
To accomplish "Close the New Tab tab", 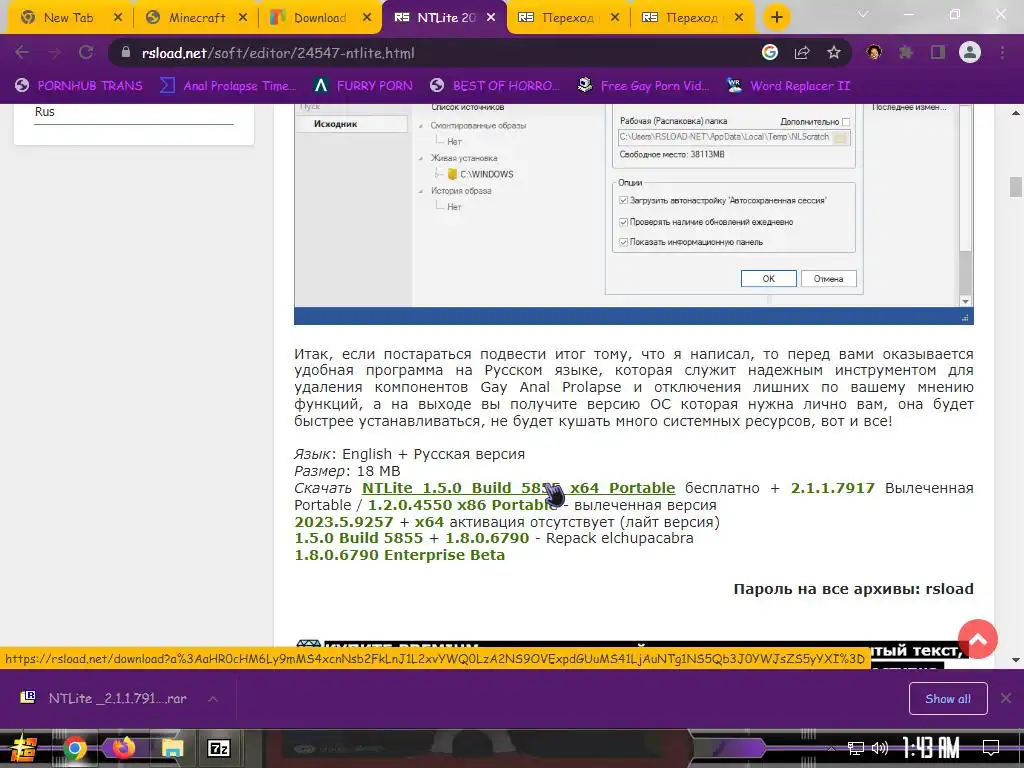I will pyautogui.click(x=118, y=18).
